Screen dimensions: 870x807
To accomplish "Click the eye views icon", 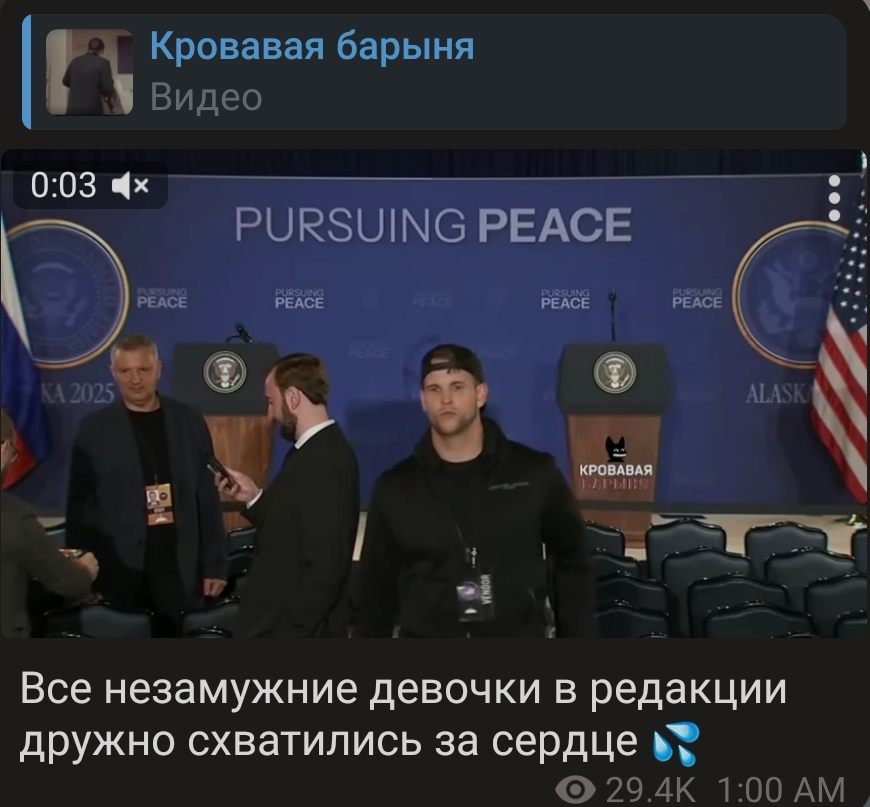I will (575, 790).
